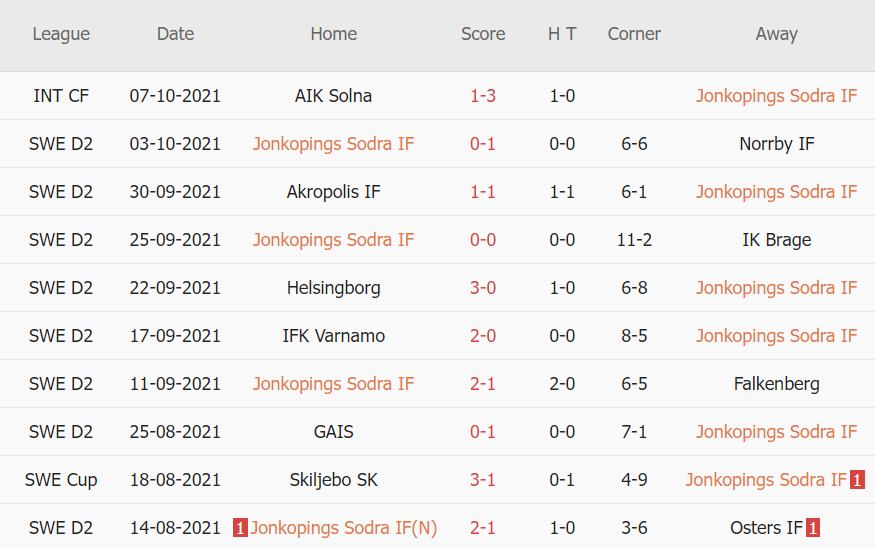Select the Home column header

click(333, 34)
